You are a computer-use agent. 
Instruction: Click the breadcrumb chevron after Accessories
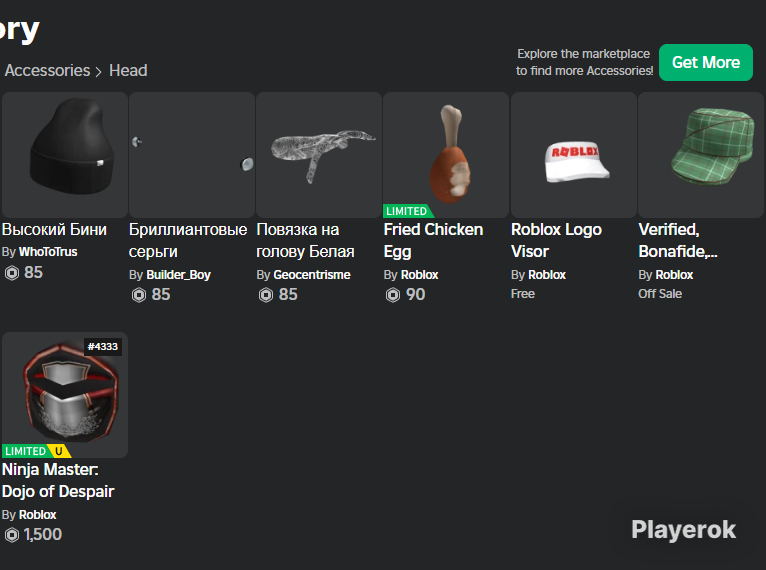coord(99,72)
